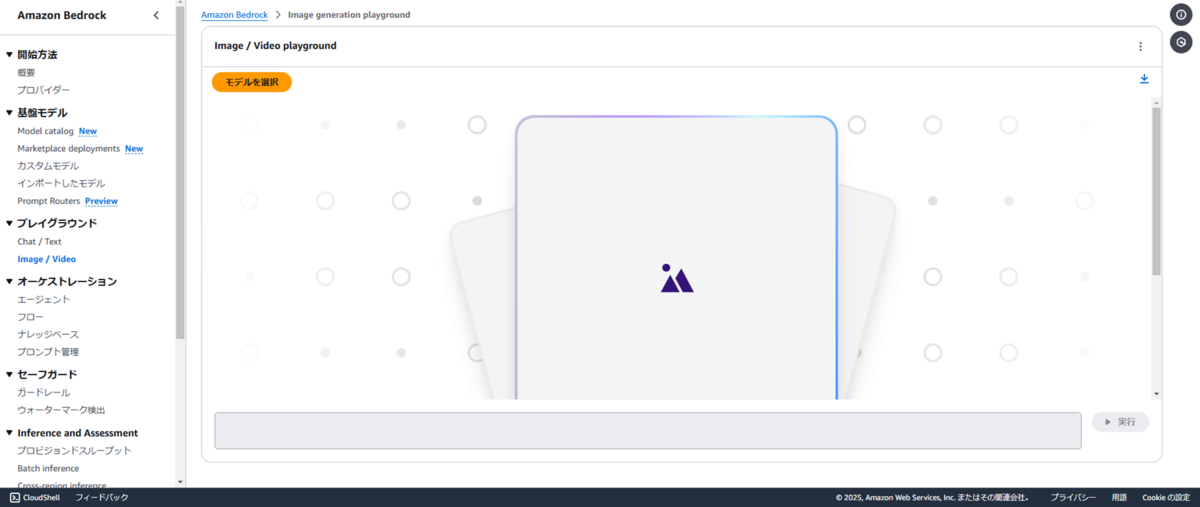The image size is (1200, 507).
Task: Collapse the オーケストレーション section
Action: 10,282
